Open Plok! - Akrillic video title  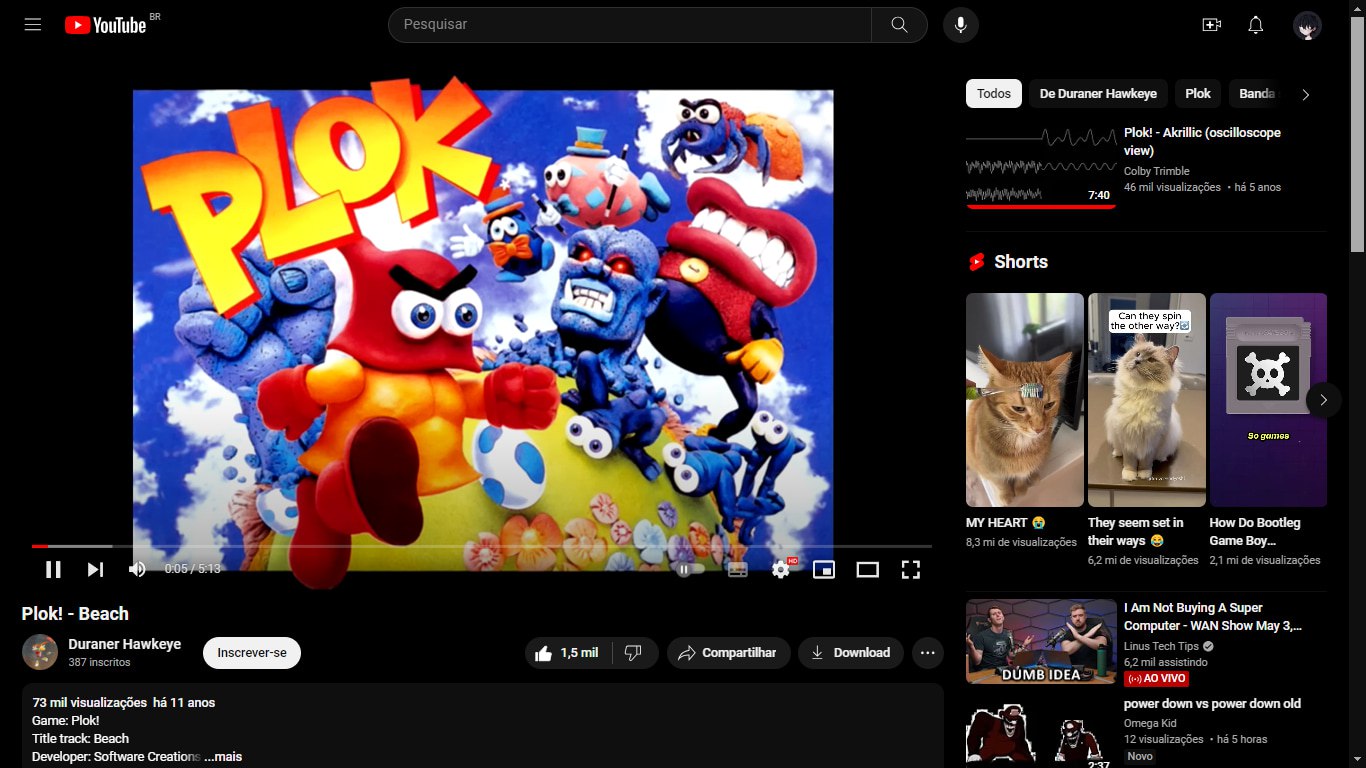1202,141
